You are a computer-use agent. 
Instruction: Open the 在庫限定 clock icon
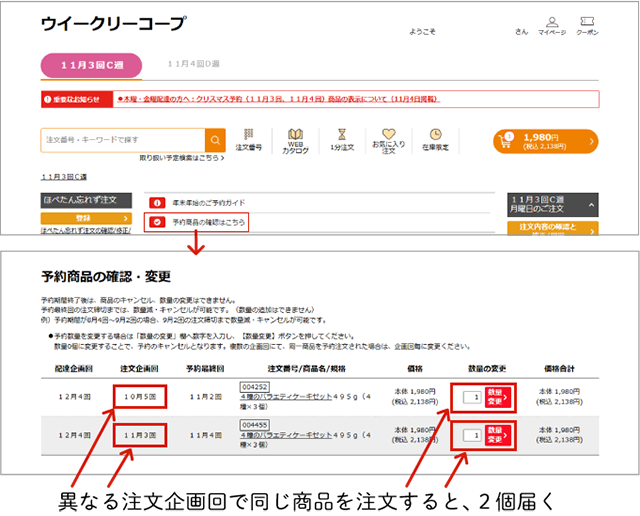pyautogui.click(x=436, y=140)
